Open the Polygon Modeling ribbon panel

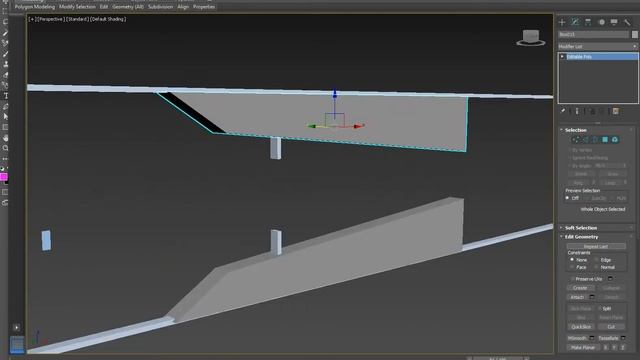click(x=35, y=7)
